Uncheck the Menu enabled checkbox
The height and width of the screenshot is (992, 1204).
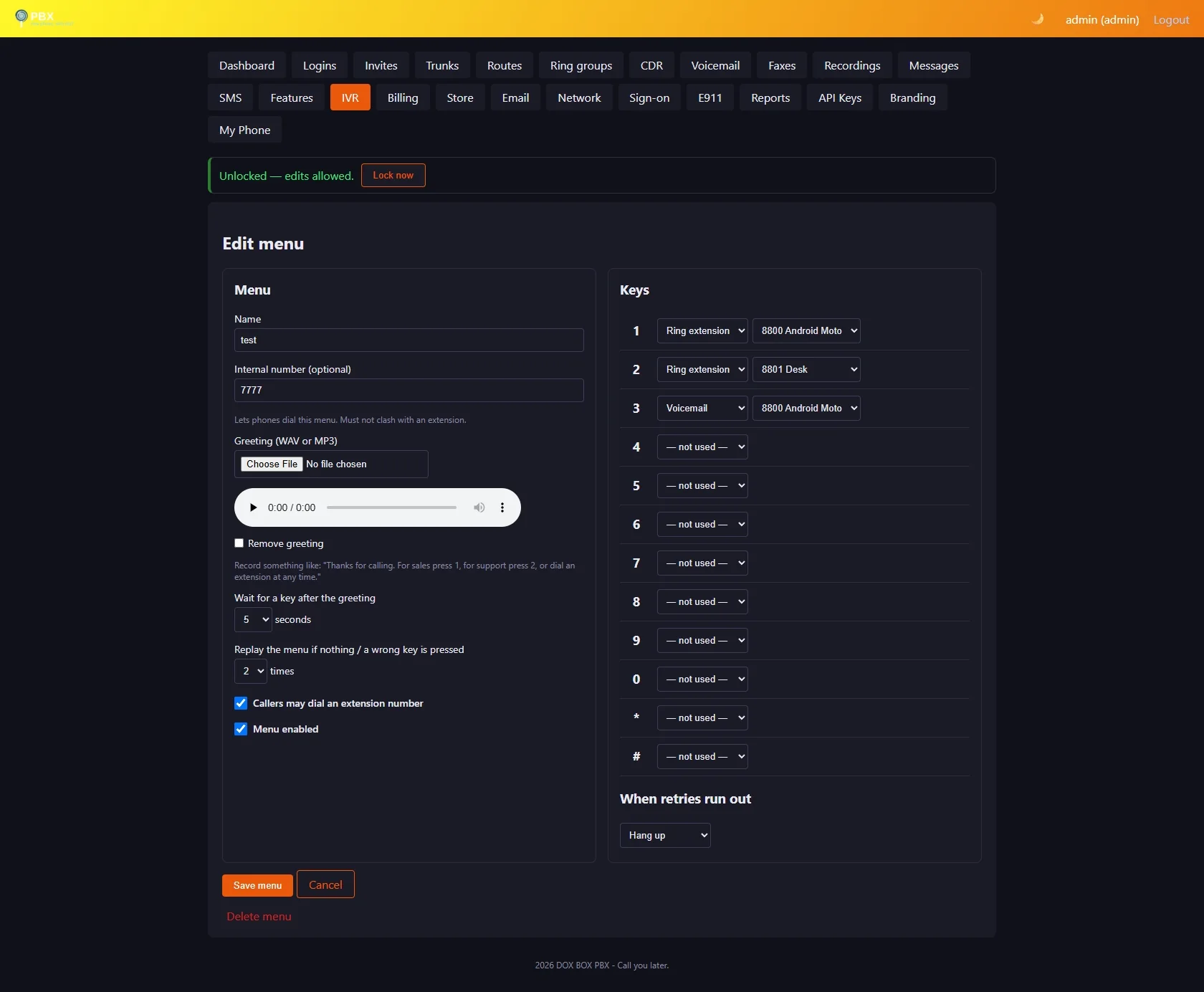click(241, 729)
